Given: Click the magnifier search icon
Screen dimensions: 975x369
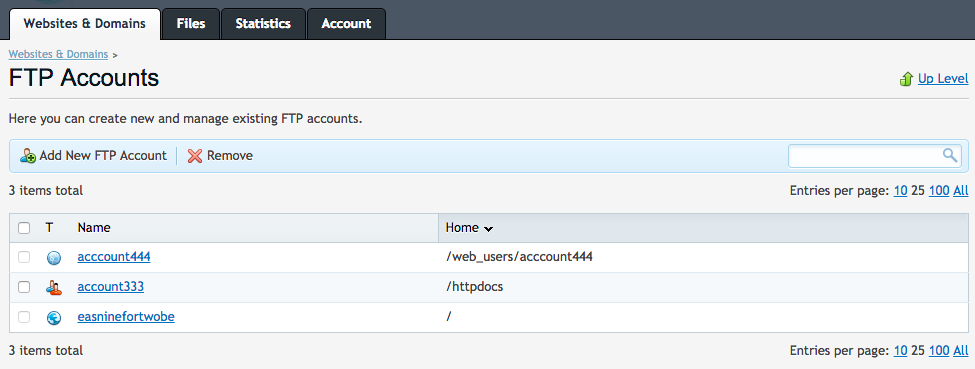Looking at the screenshot, I should [x=950, y=155].
